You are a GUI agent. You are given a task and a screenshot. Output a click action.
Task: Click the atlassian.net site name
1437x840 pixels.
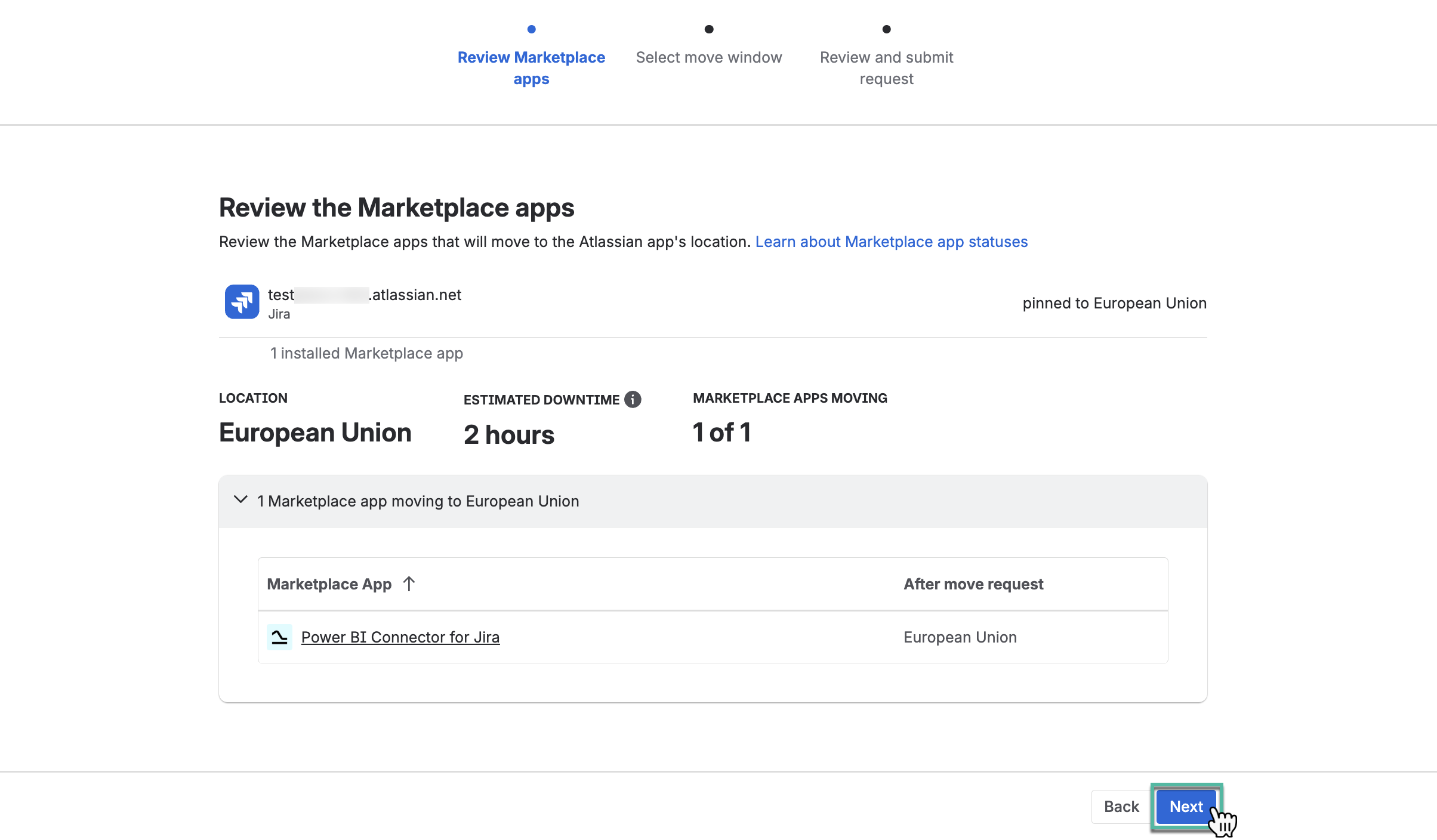(x=365, y=295)
